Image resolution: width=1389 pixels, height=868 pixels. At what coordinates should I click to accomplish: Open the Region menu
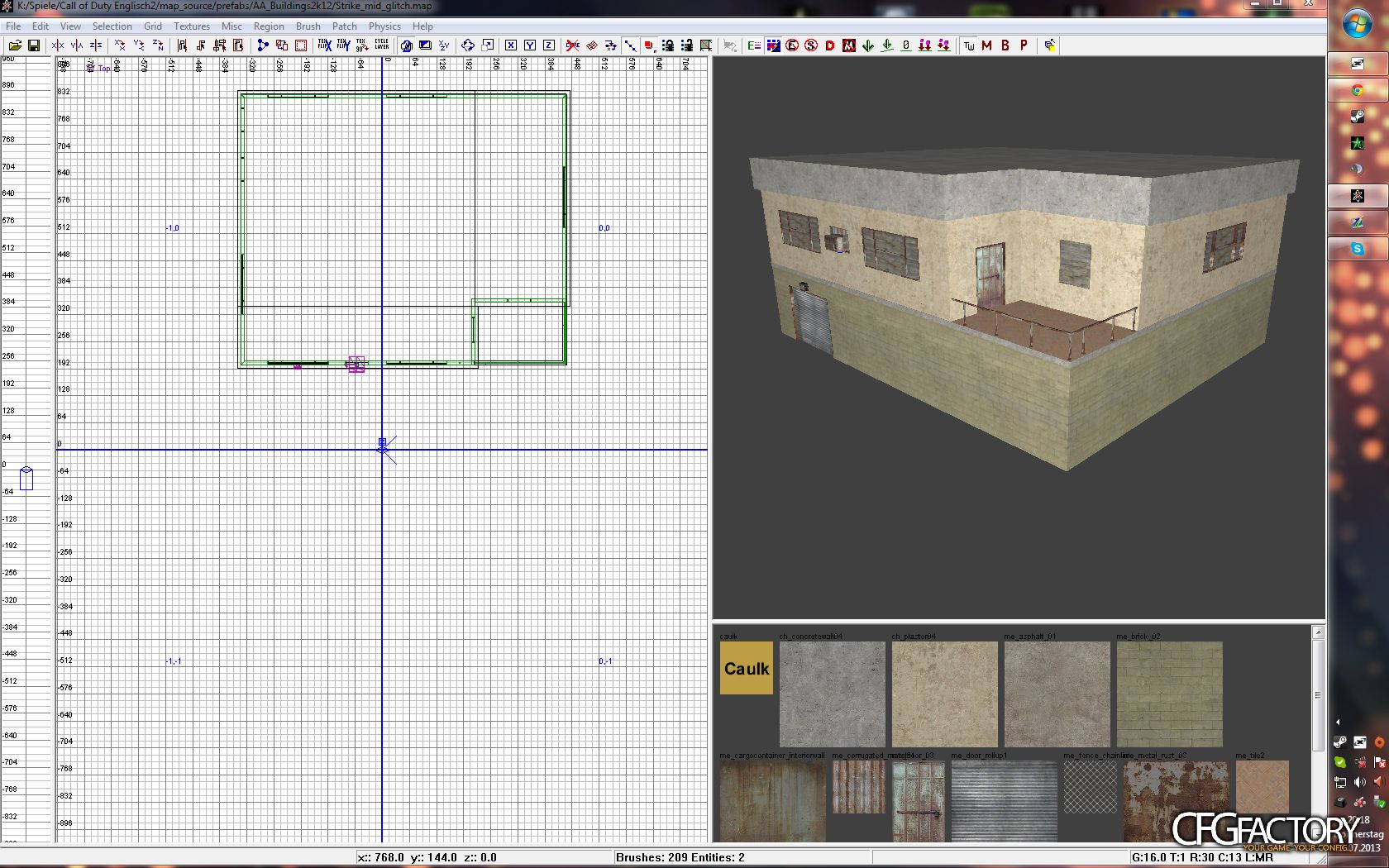[x=269, y=26]
